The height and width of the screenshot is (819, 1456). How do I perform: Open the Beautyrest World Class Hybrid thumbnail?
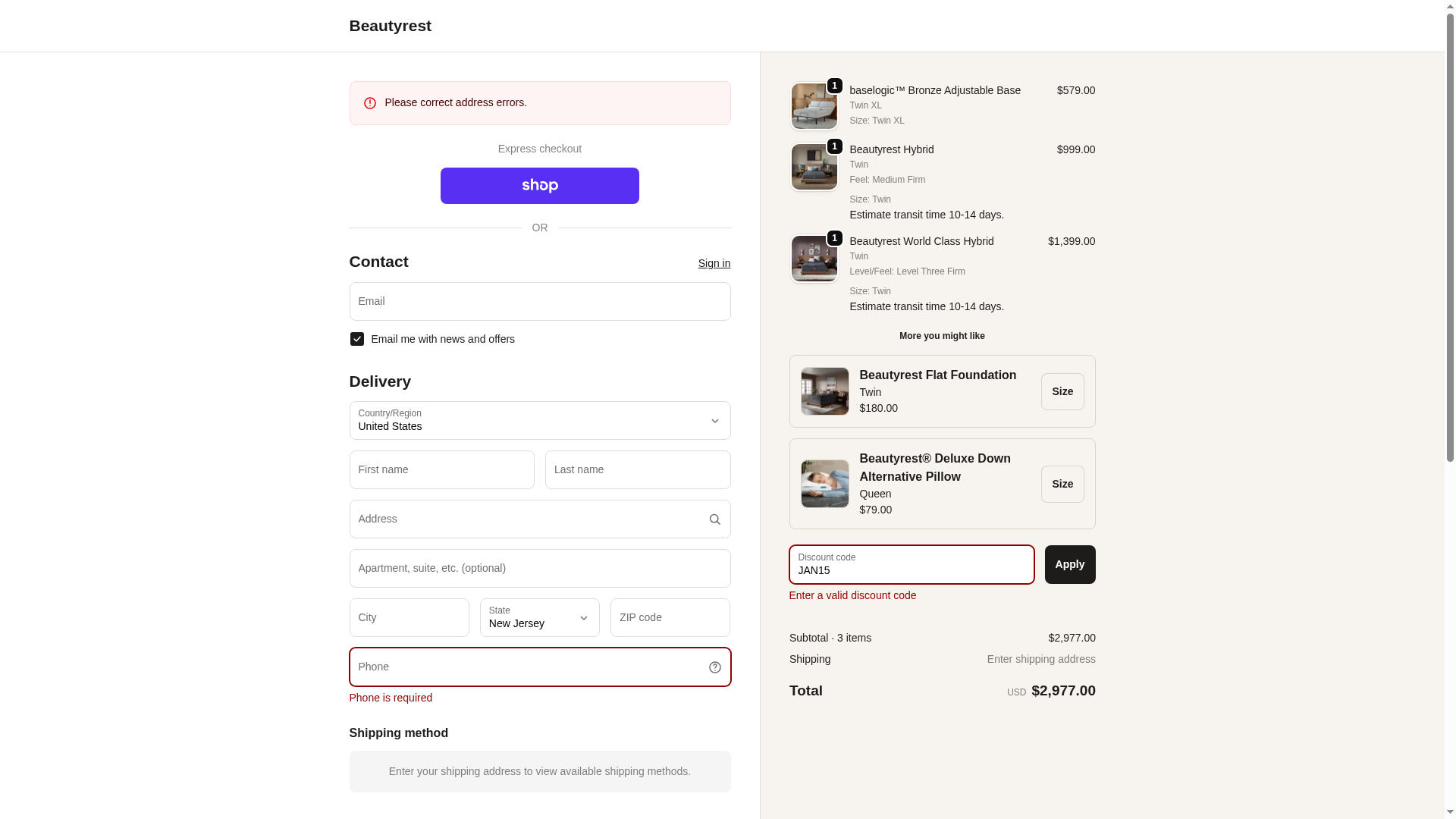click(x=814, y=259)
